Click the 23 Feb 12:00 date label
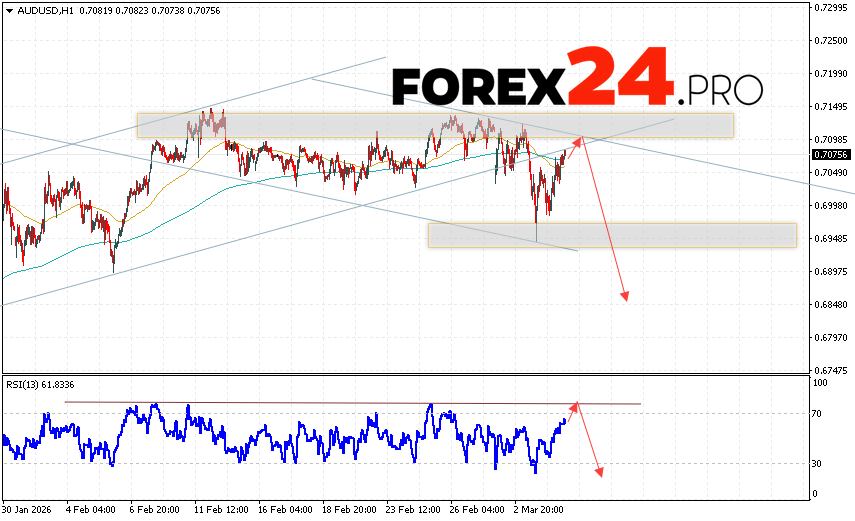 (x=413, y=509)
